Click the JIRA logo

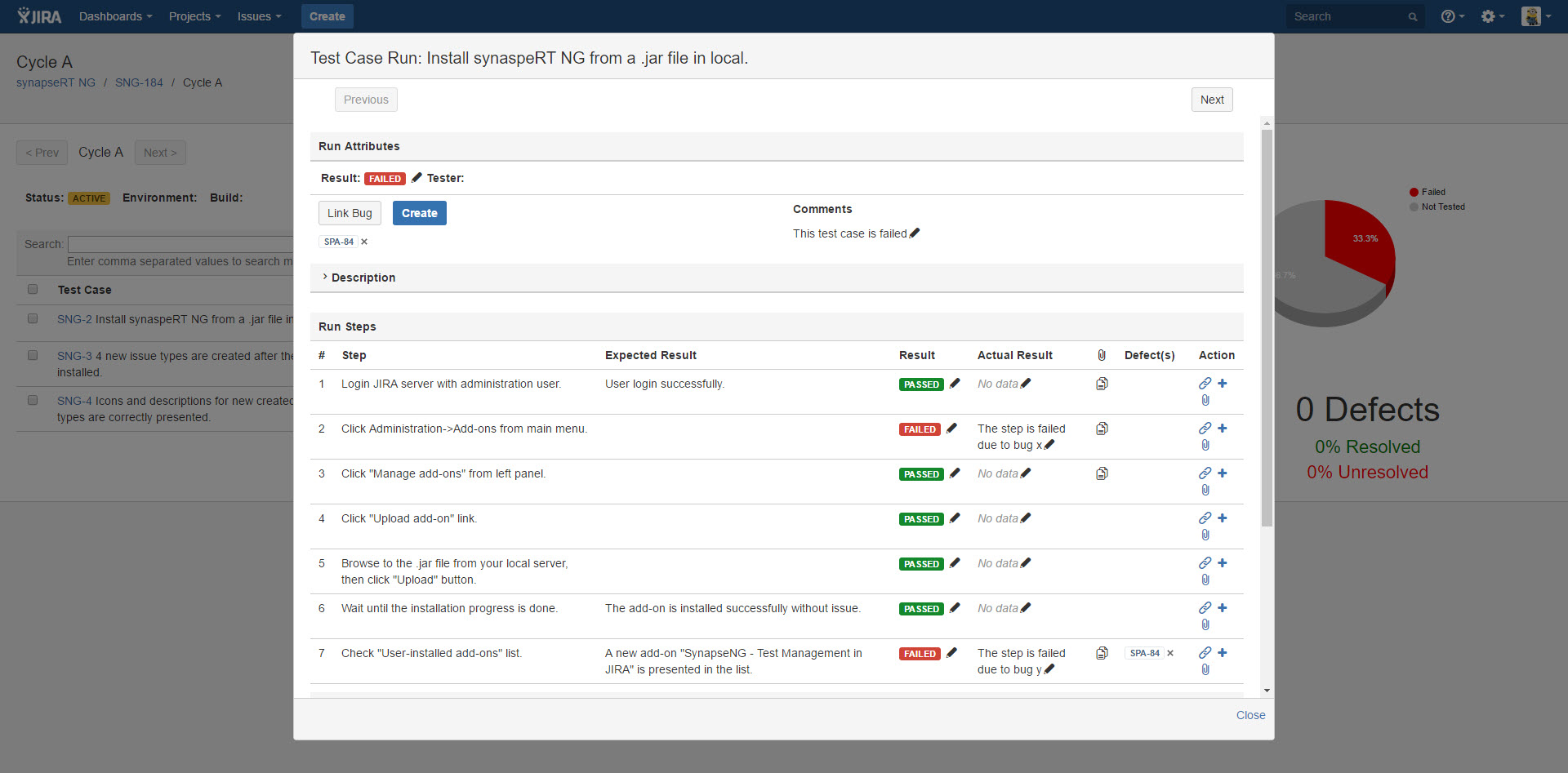coord(39,16)
